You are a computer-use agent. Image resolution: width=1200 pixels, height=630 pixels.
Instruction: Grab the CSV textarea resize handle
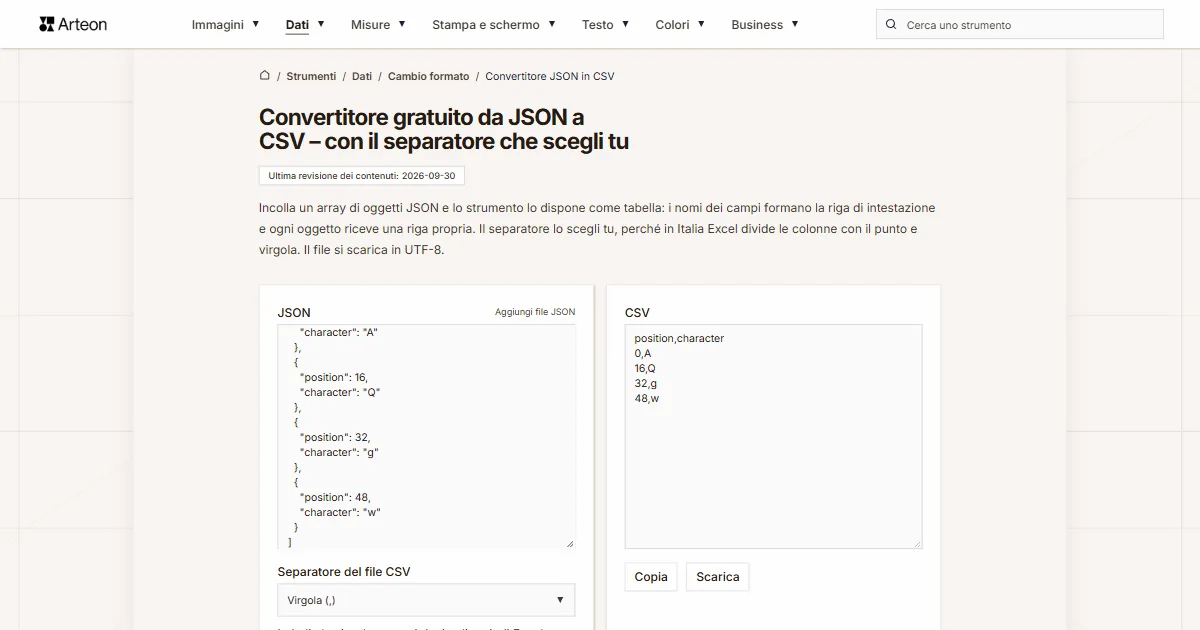(x=916, y=543)
